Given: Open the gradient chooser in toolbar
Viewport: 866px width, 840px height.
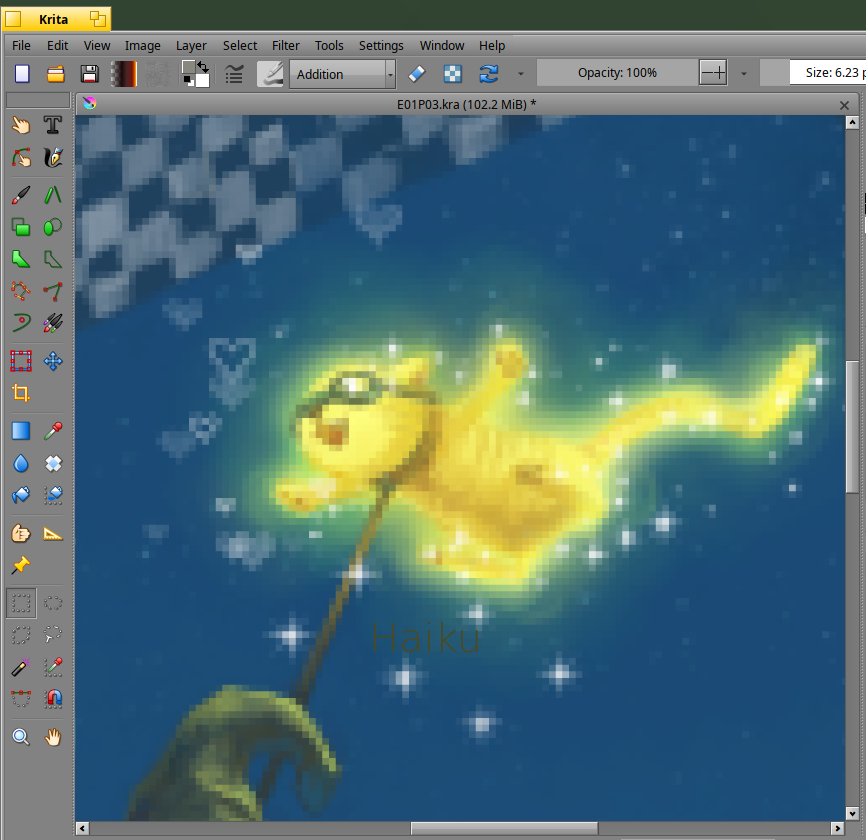Looking at the screenshot, I should [124, 73].
